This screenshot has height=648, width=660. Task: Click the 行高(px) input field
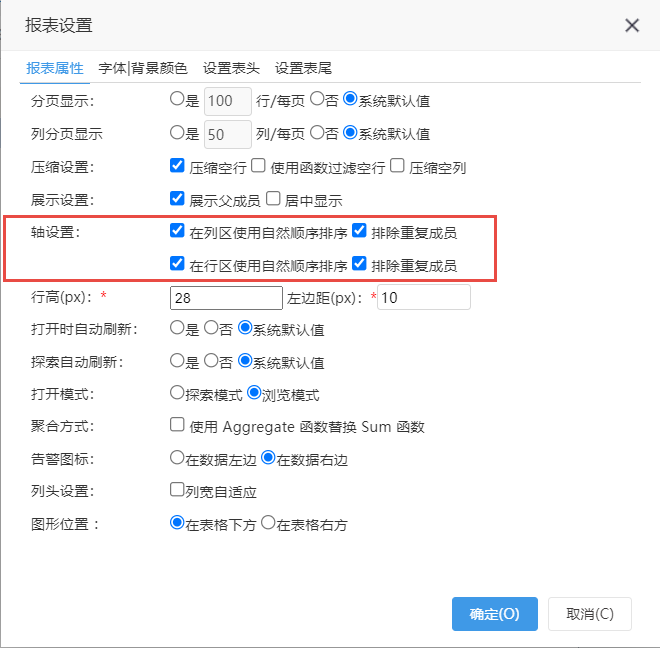(226, 298)
